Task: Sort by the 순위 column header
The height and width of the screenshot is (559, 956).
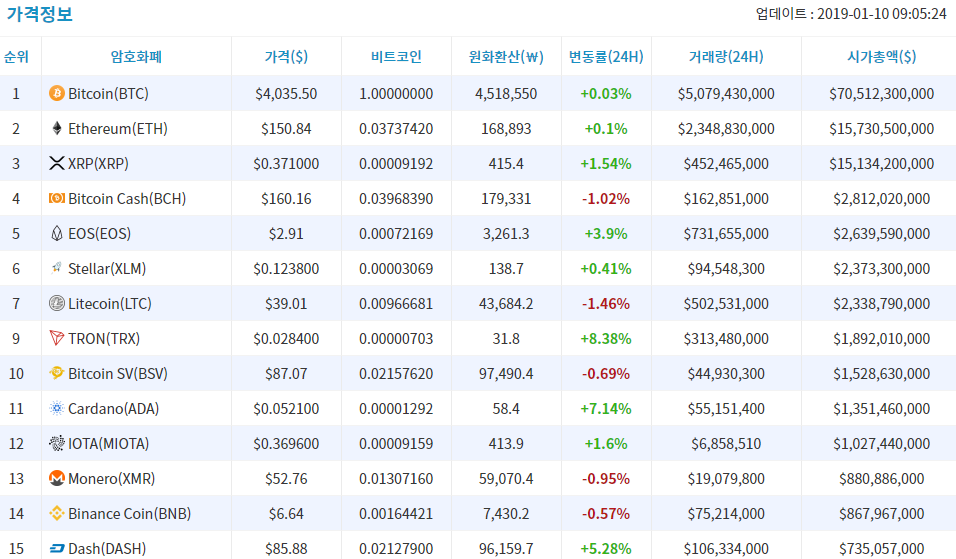Action: [x=16, y=57]
